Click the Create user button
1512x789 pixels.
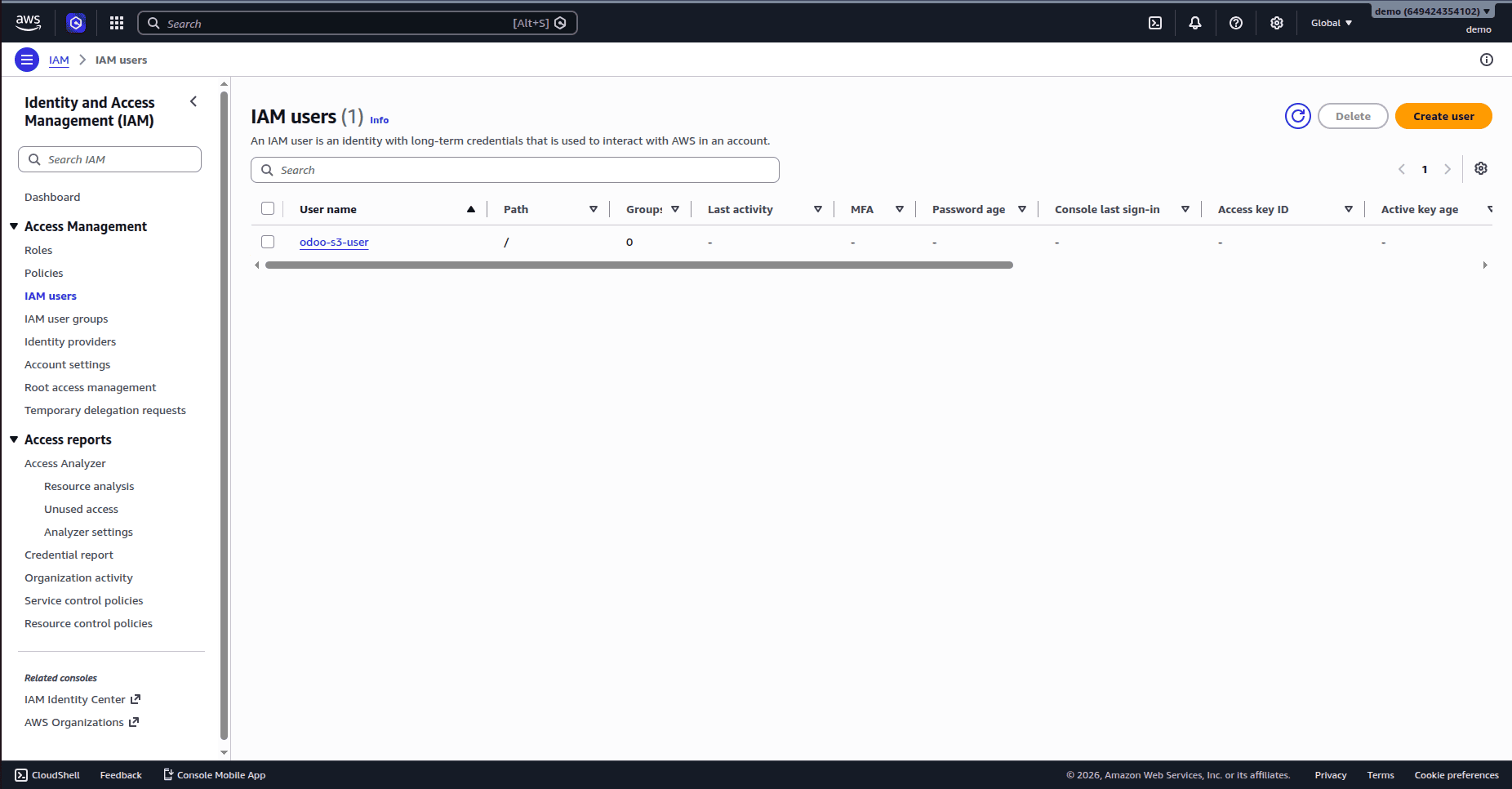tap(1443, 116)
